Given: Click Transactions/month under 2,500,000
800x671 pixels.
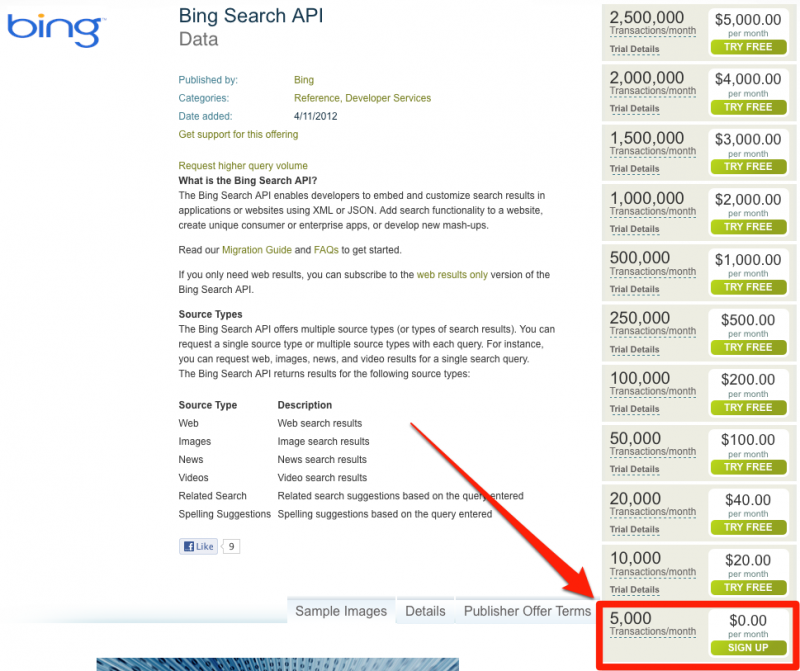Looking at the screenshot, I should pos(653,31).
